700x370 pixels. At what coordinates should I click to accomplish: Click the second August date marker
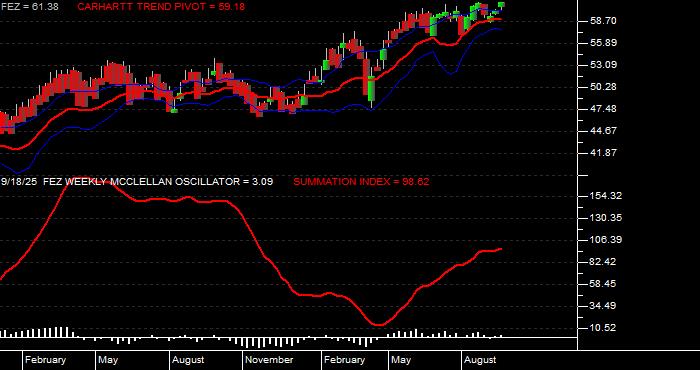point(480,360)
